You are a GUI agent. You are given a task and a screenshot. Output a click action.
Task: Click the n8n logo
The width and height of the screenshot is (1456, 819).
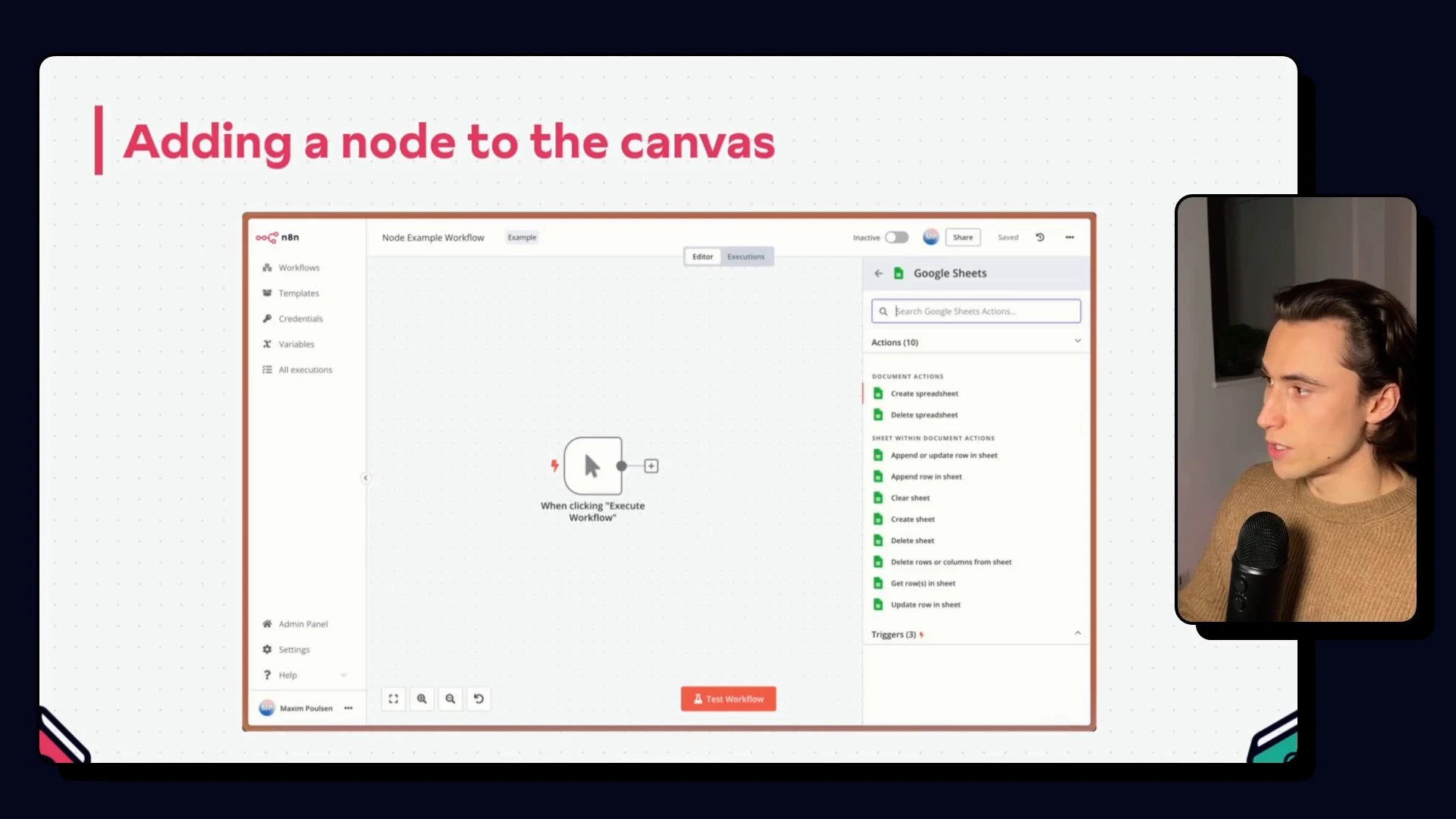278,237
